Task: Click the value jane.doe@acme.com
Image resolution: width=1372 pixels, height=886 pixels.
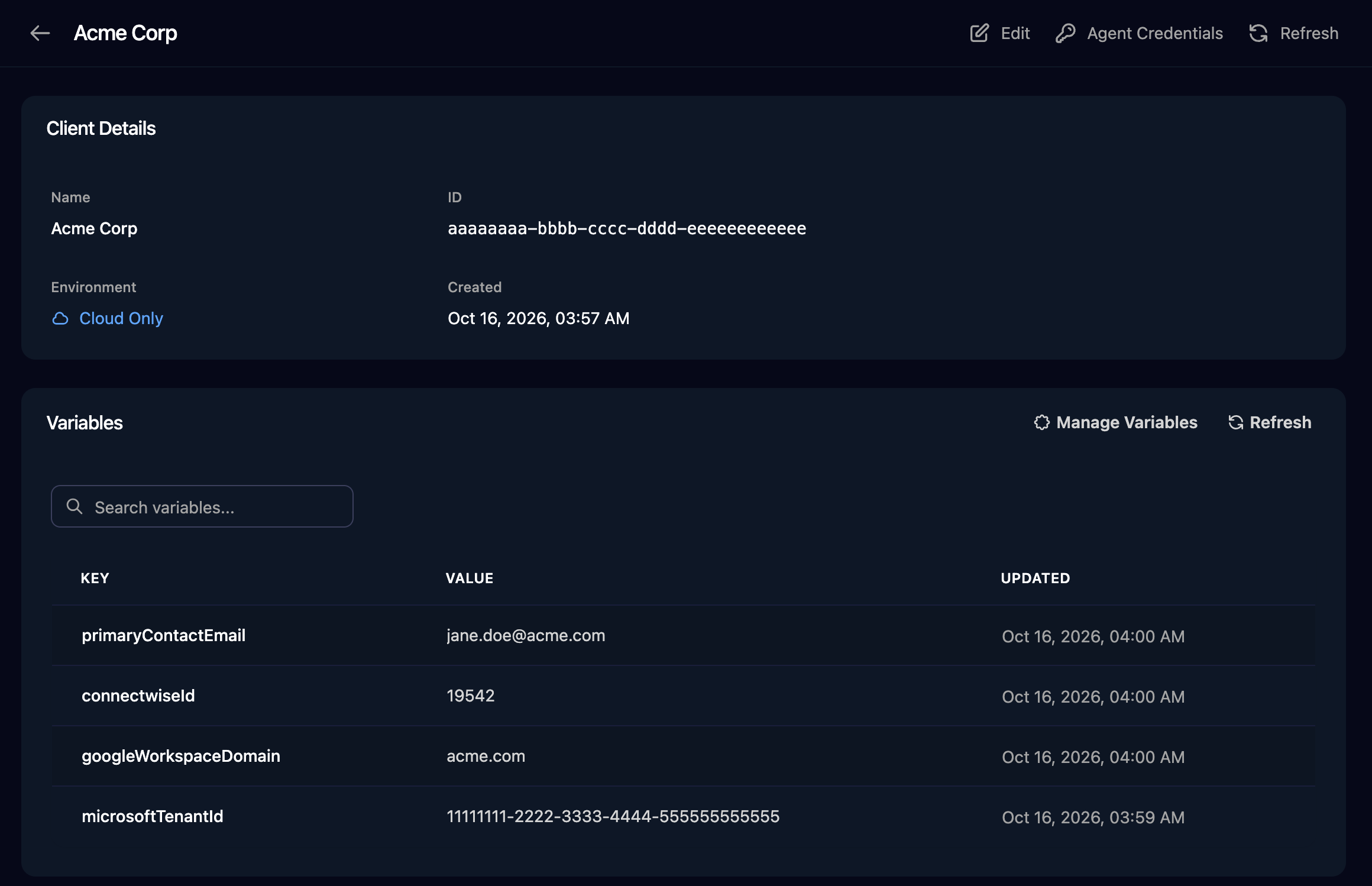Action: pos(526,635)
